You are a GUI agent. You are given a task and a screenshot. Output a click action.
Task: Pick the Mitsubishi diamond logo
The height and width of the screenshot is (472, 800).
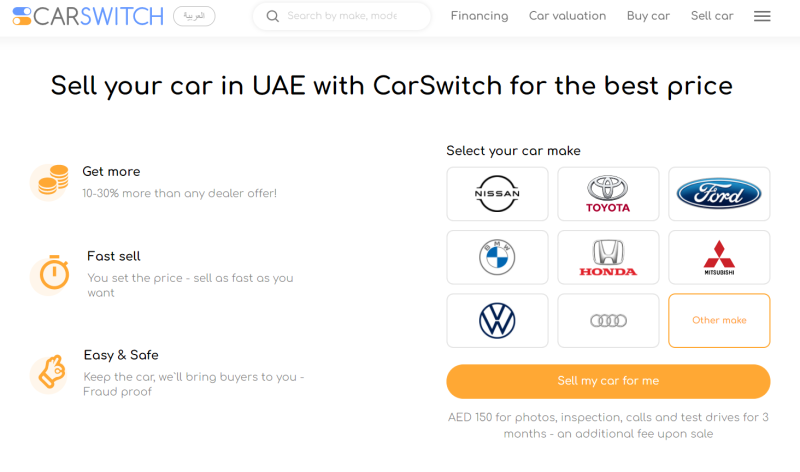click(x=719, y=257)
